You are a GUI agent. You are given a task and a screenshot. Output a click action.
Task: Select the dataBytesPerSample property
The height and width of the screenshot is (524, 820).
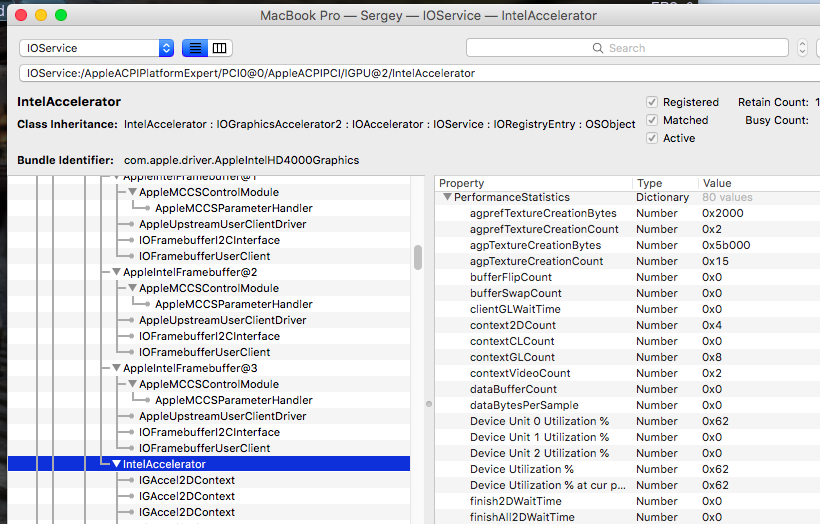pyautogui.click(x=524, y=405)
